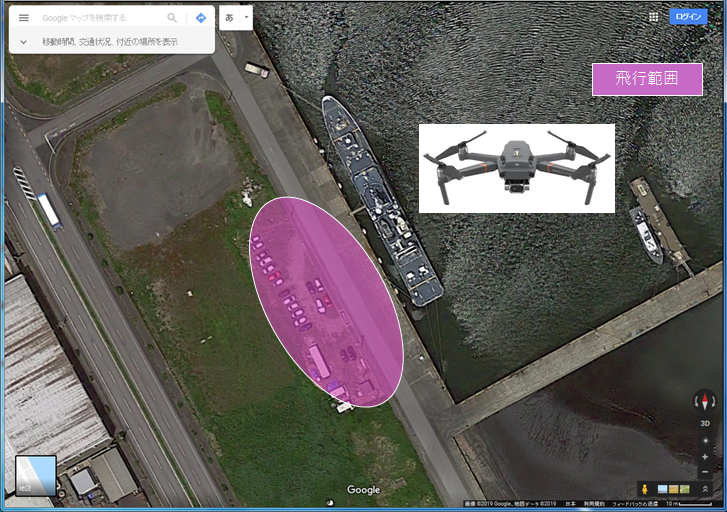Click in the Google Maps search field
727x512 pixels.
point(100,18)
